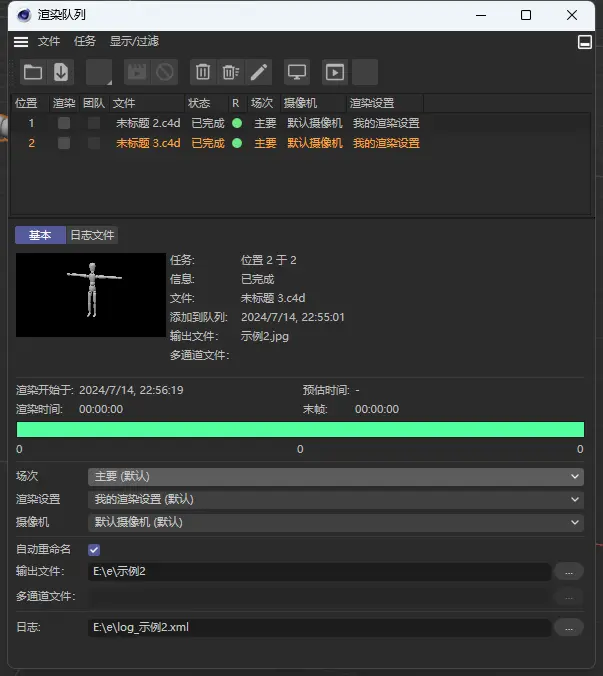The height and width of the screenshot is (676, 603).
Task: Click the browse button beside 日志 path
Action: 568,627
